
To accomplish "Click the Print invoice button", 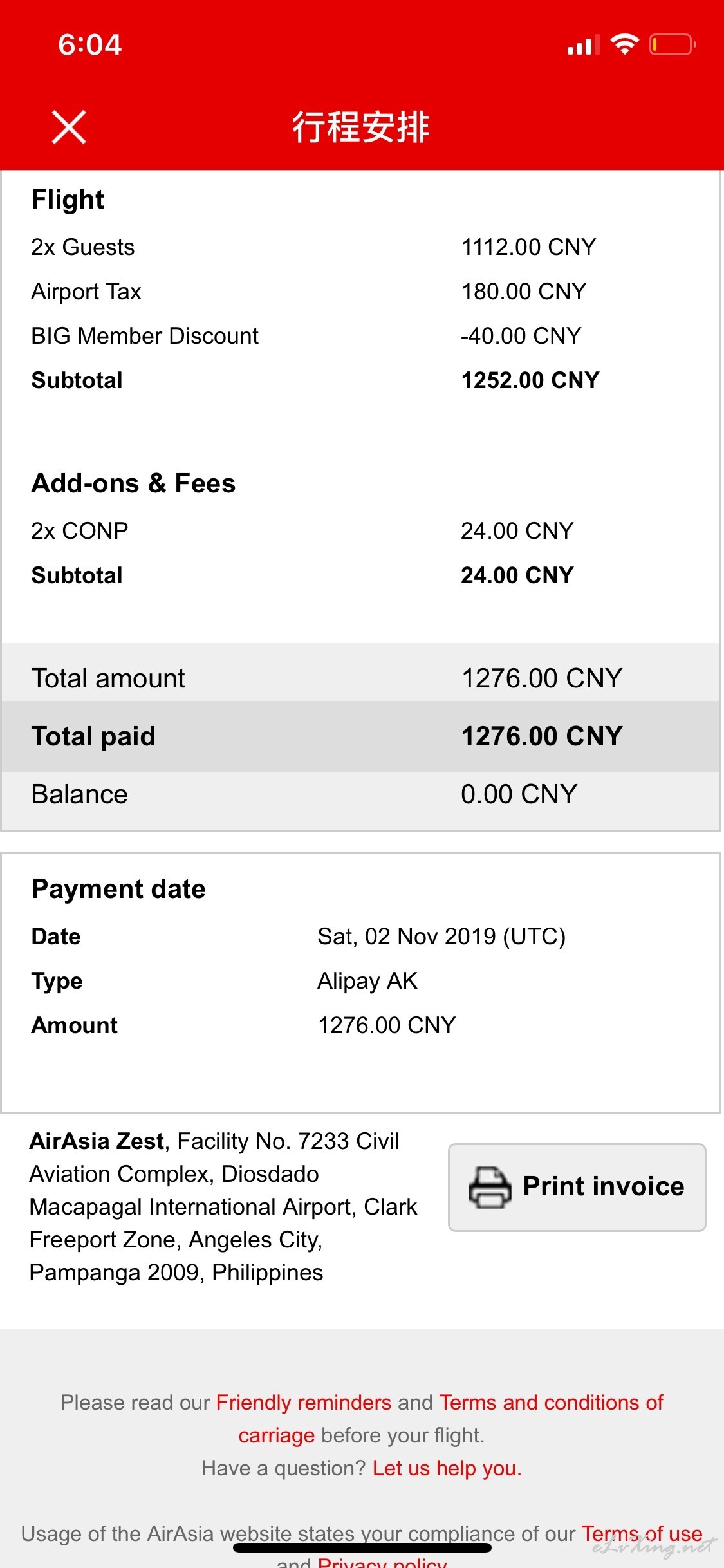I will tap(577, 1188).
